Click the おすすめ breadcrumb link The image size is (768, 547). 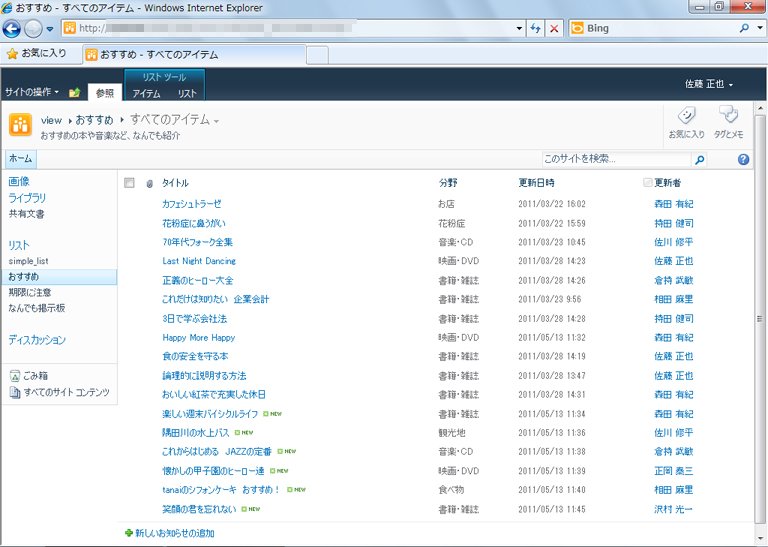pyautogui.click(x=94, y=120)
